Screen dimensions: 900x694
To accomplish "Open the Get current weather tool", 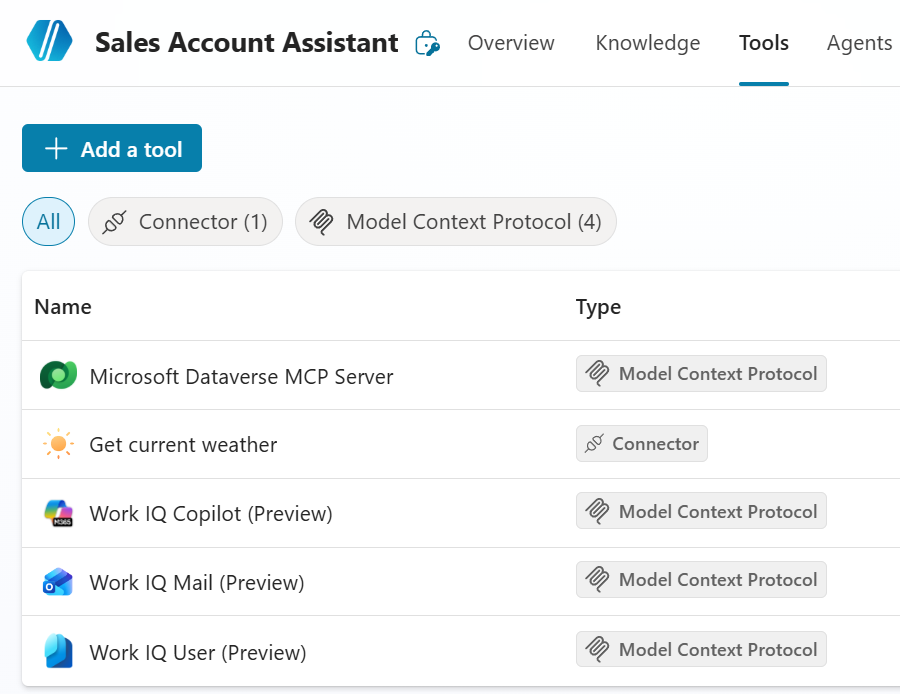I will click(183, 445).
